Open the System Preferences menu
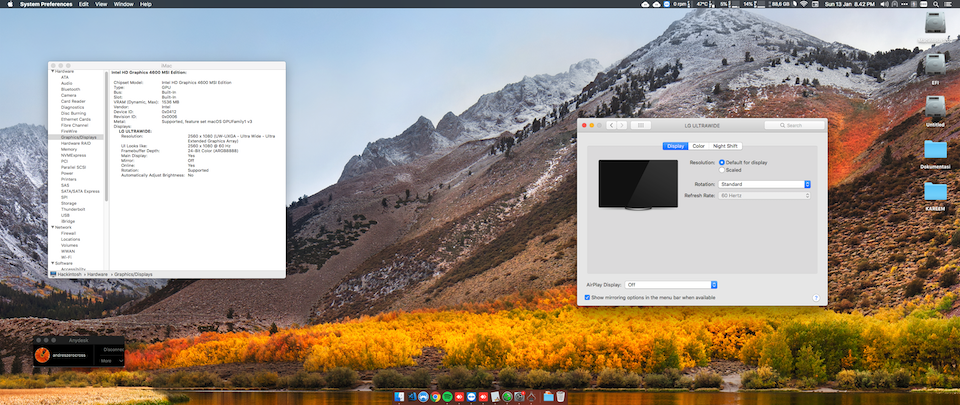The height and width of the screenshot is (405, 960). coord(46,4)
